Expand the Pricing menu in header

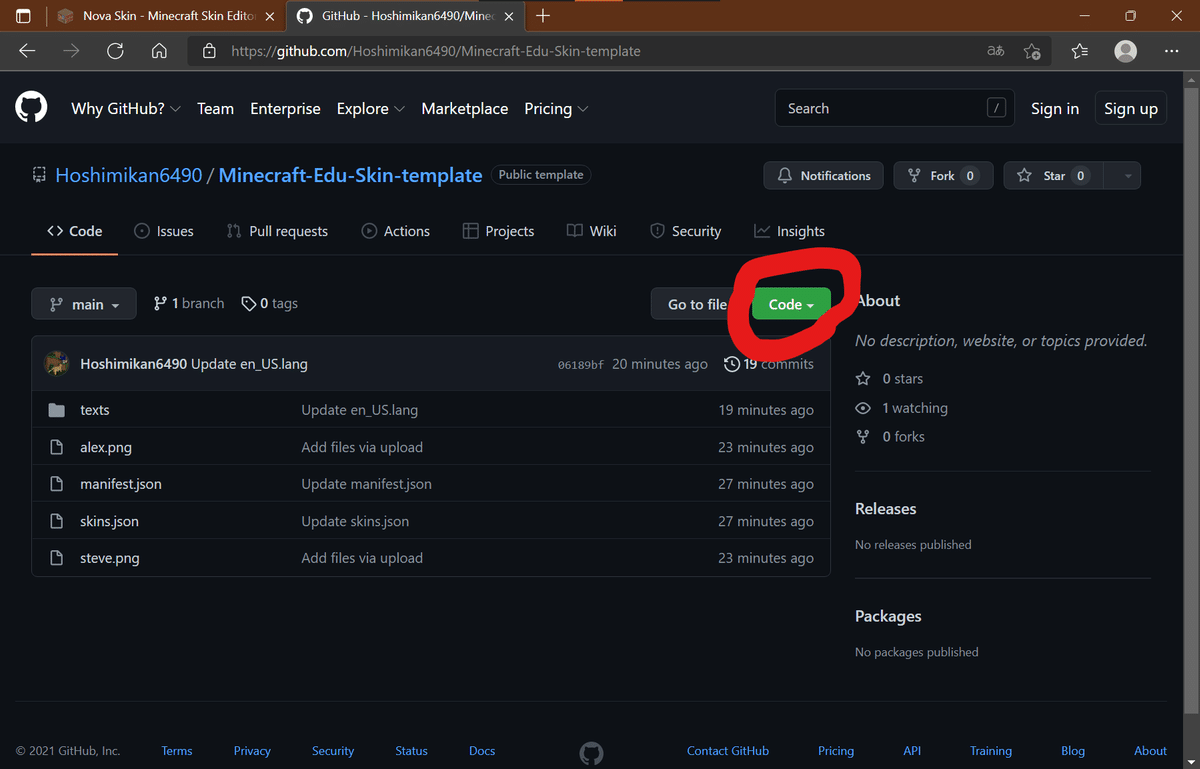(x=557, y=109)
